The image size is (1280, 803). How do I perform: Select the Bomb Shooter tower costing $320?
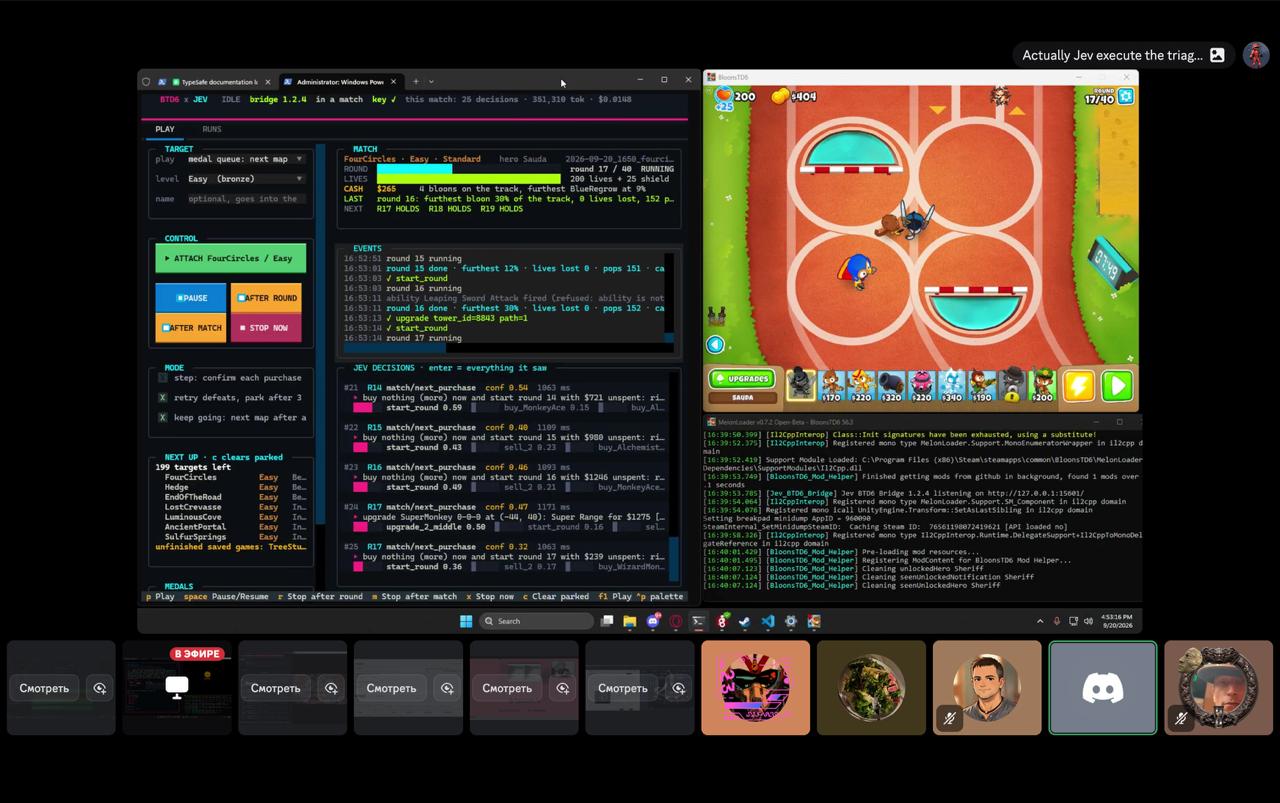pos(891,385)
